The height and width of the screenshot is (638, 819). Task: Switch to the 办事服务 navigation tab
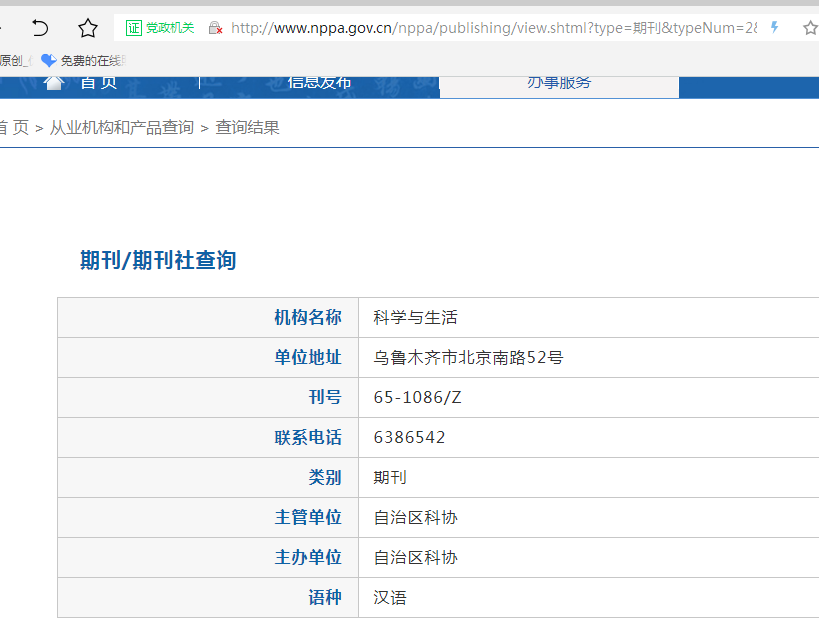[x=559, y=84]
